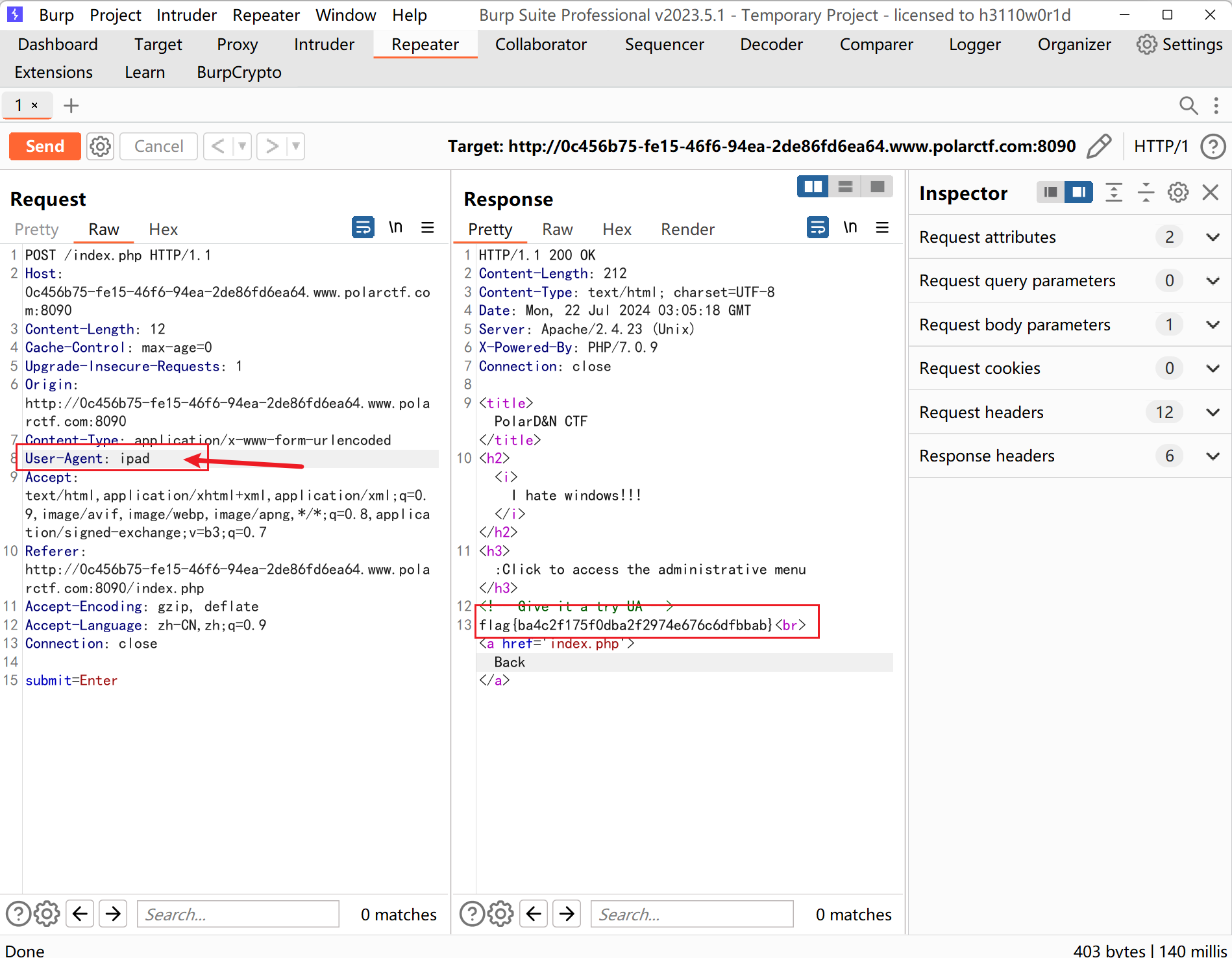The image size is (1232, 958).
Task: Open the Project menu
Action: click(115, 15)
